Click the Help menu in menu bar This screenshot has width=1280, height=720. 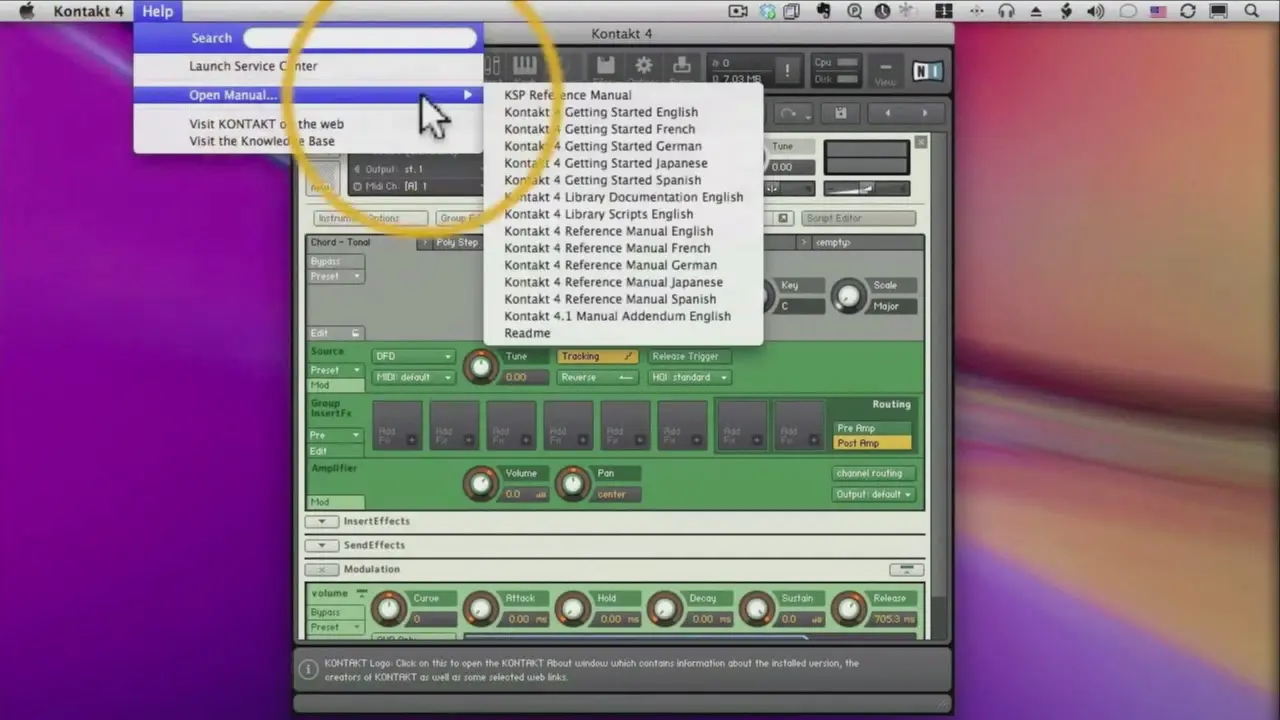158,11
